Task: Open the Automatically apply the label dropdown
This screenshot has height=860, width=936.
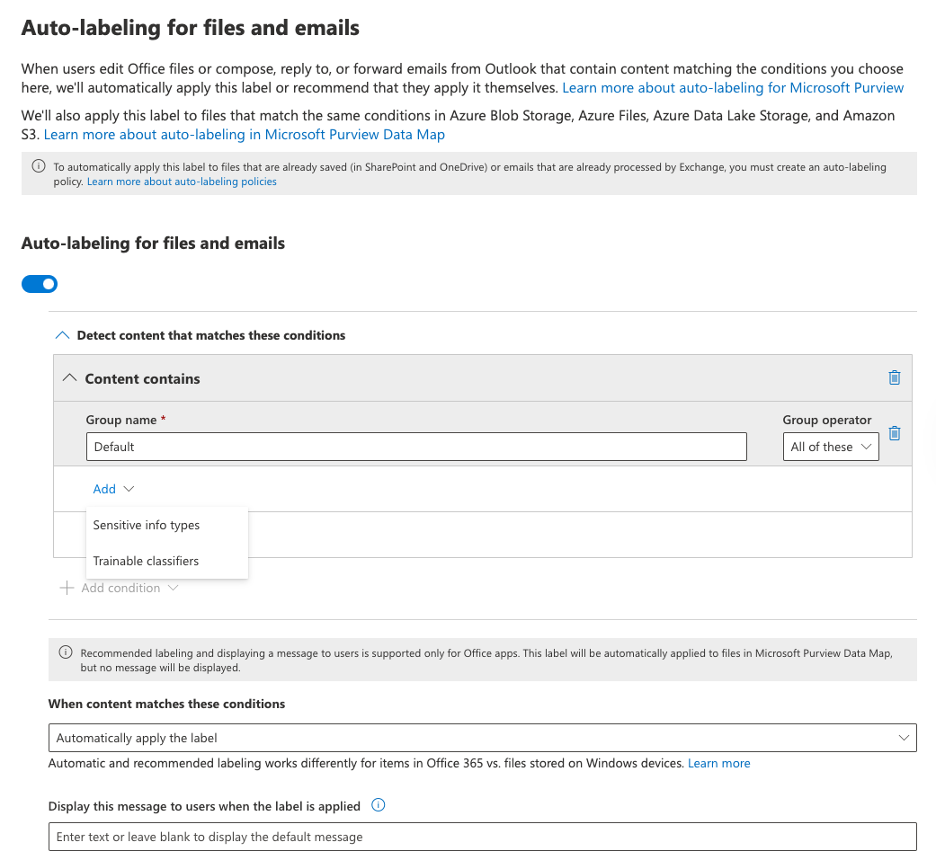Action: tap(482, 738)
